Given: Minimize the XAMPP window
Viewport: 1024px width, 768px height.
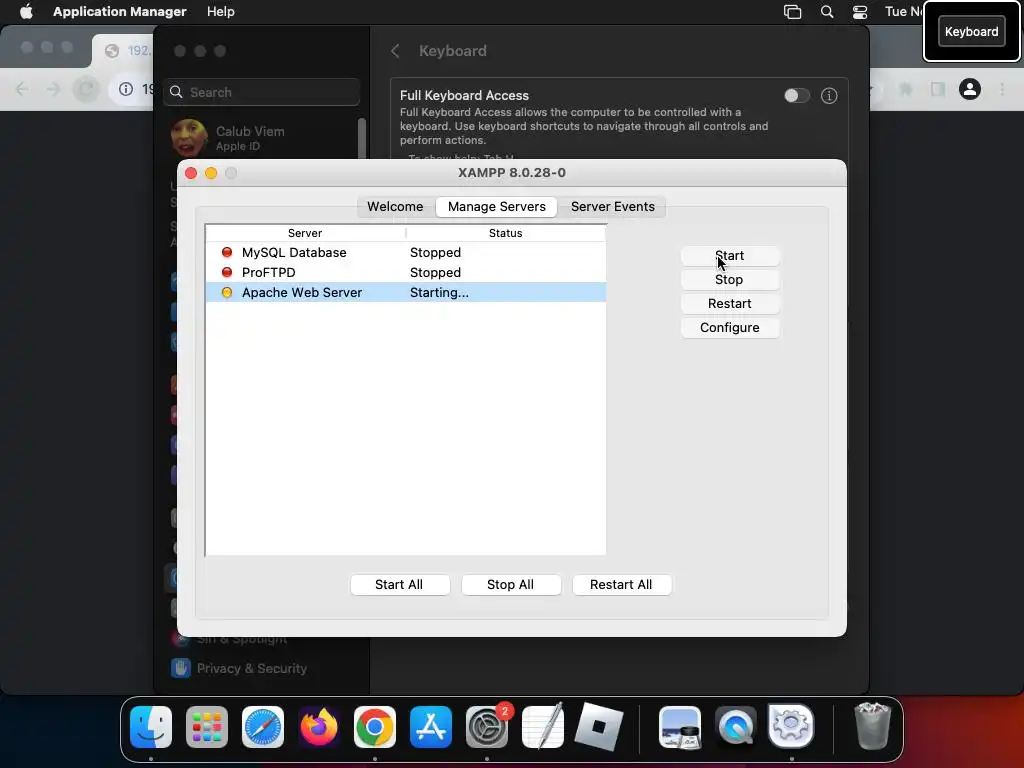Looking at the screenshot, I should [211, 173].
